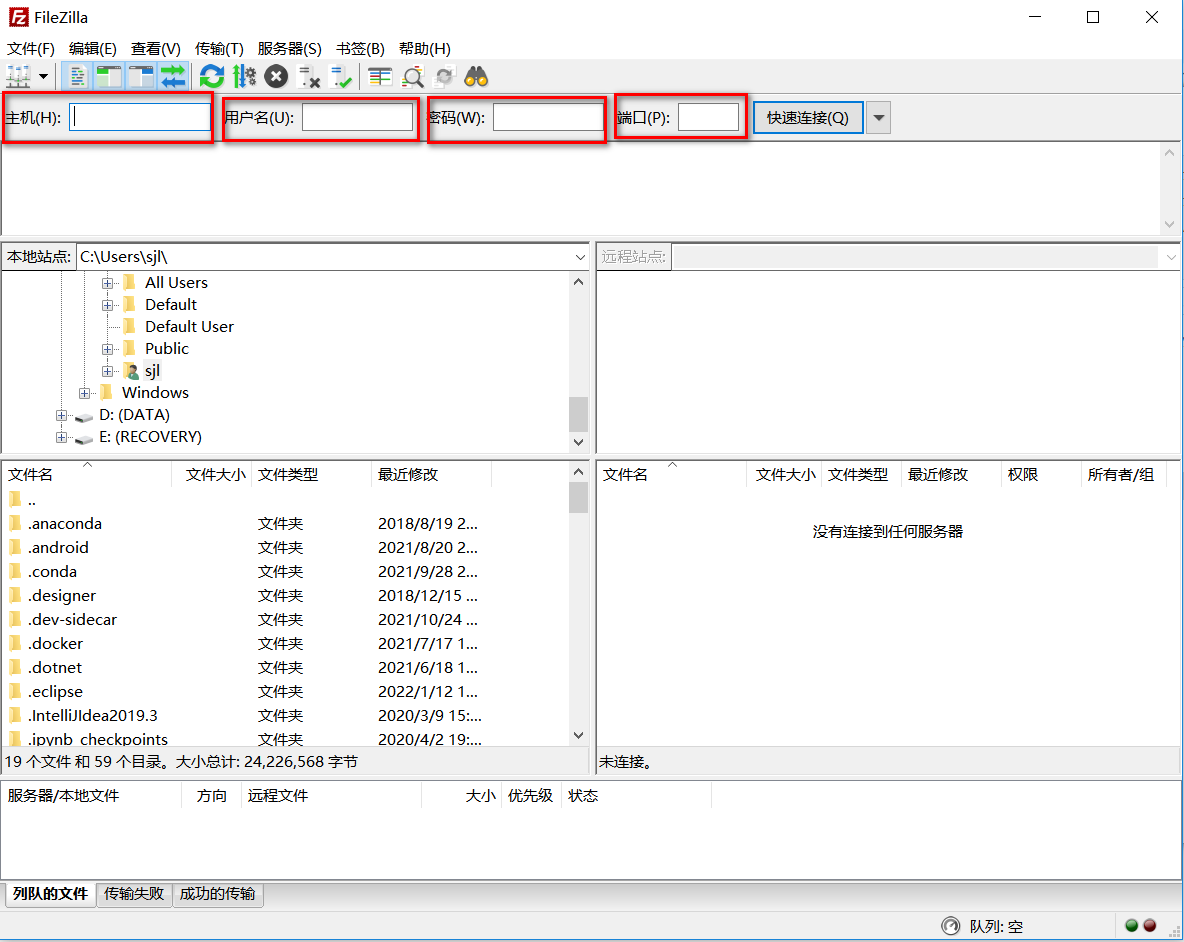Open the 传输(T) menu
The width and height of the screenshot is (1184, 942).
219,49
